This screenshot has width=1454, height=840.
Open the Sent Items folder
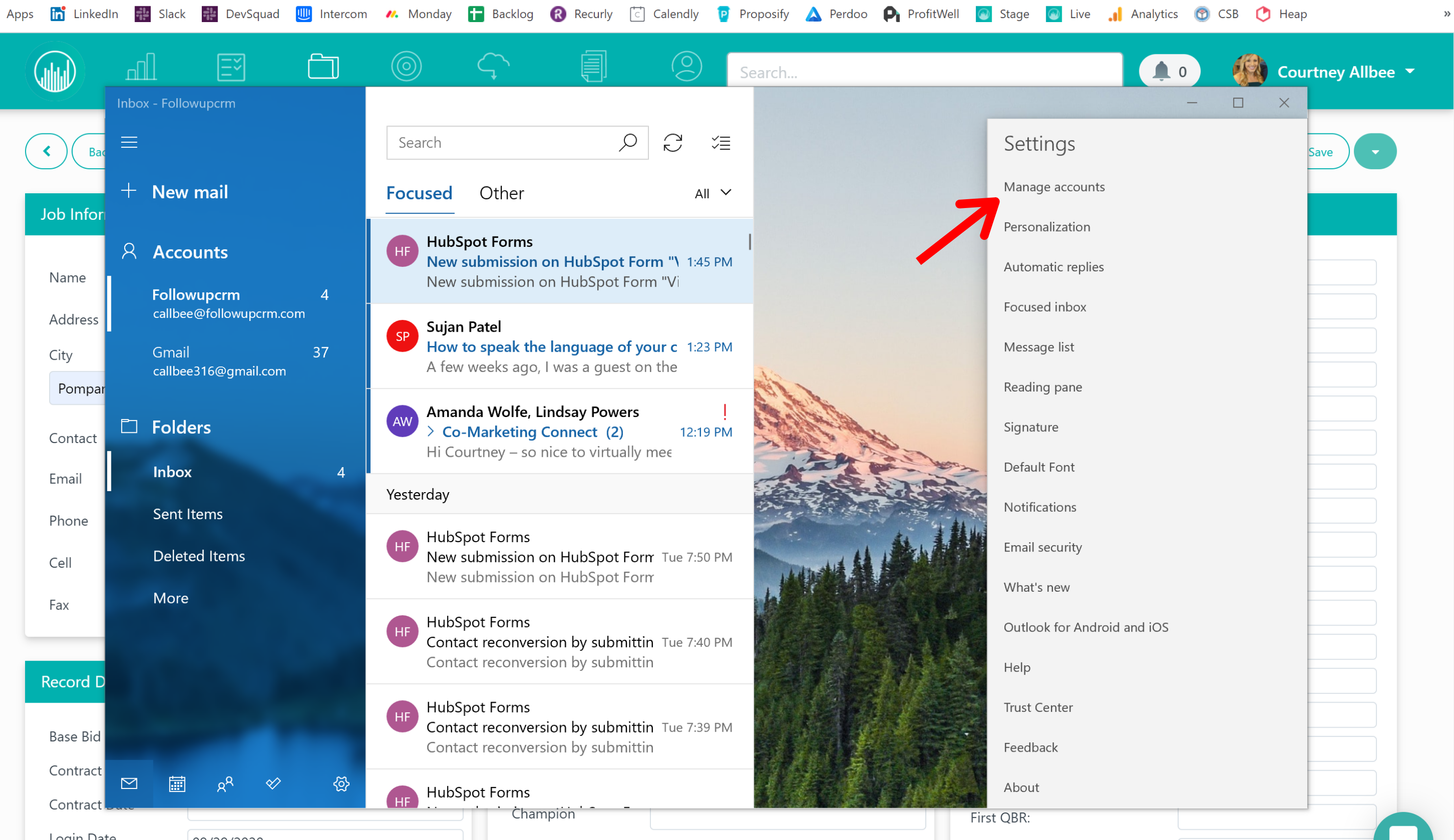188,514
